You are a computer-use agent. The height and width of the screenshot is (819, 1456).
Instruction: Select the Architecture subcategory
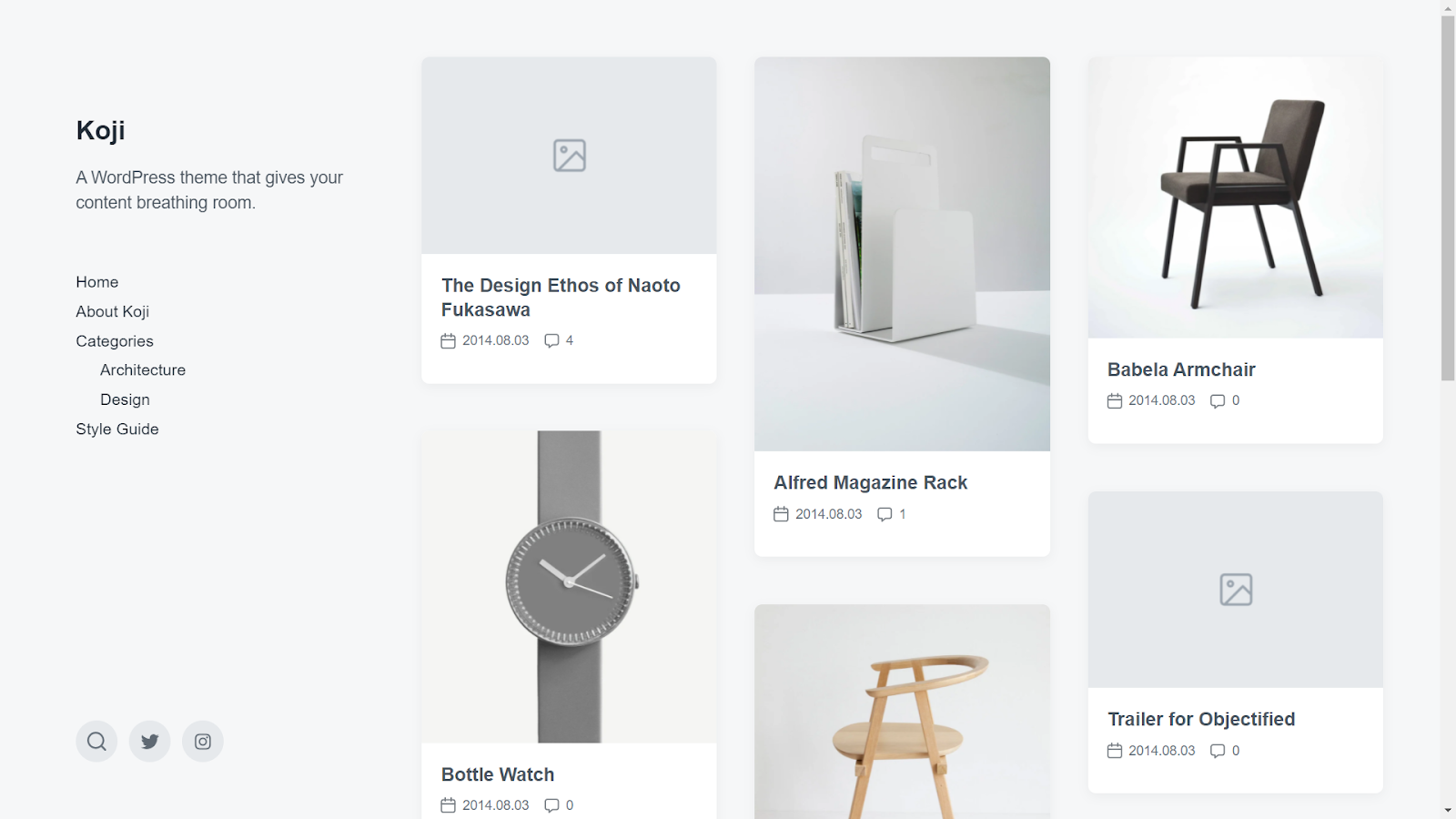click(143, 370)
